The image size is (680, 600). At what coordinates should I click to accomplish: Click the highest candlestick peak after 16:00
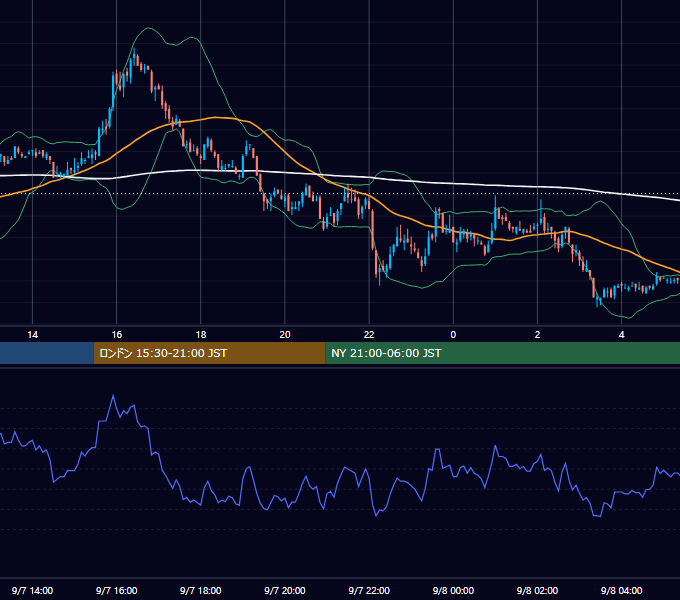pos(134,55)
